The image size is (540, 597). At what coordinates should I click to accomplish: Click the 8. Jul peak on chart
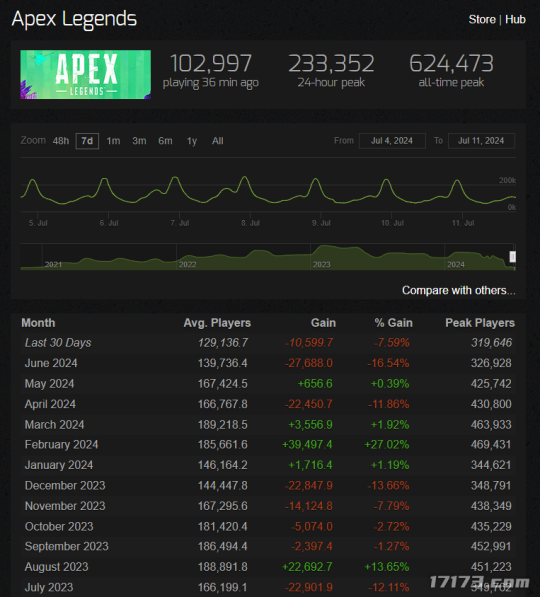pyautogui.click(x=244, y=178)
